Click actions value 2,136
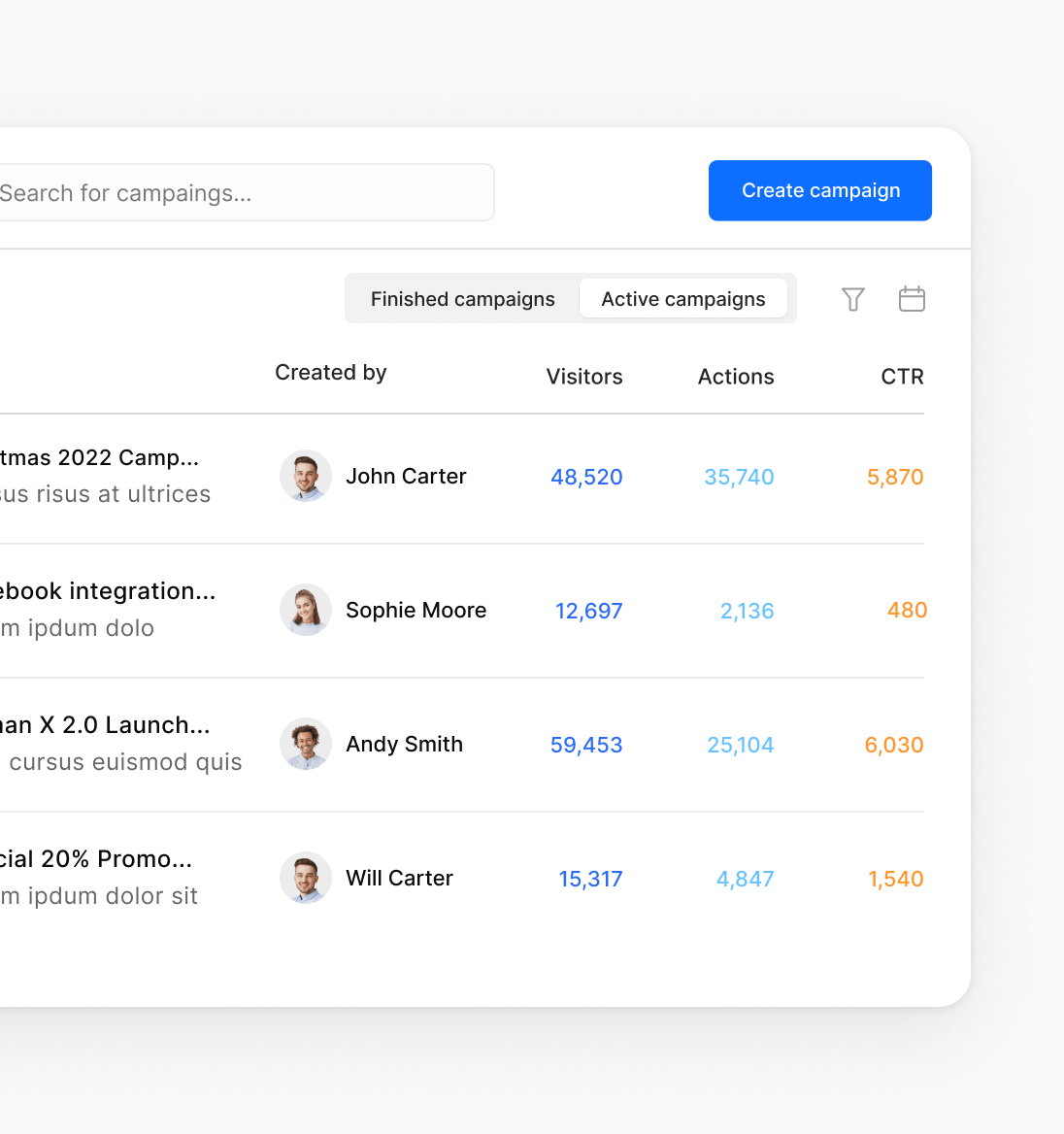This screenshot has width=1064, height=1134. [748, 611]
